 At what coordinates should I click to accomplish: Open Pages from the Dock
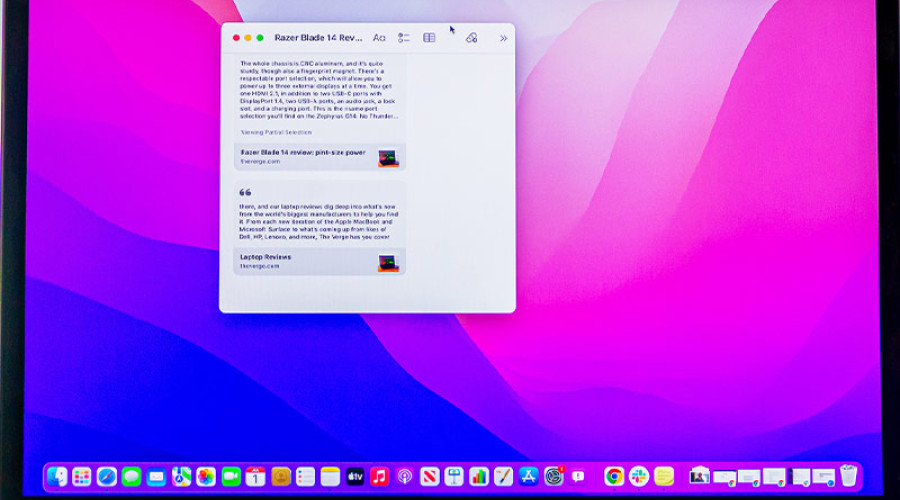pos(503,476)
